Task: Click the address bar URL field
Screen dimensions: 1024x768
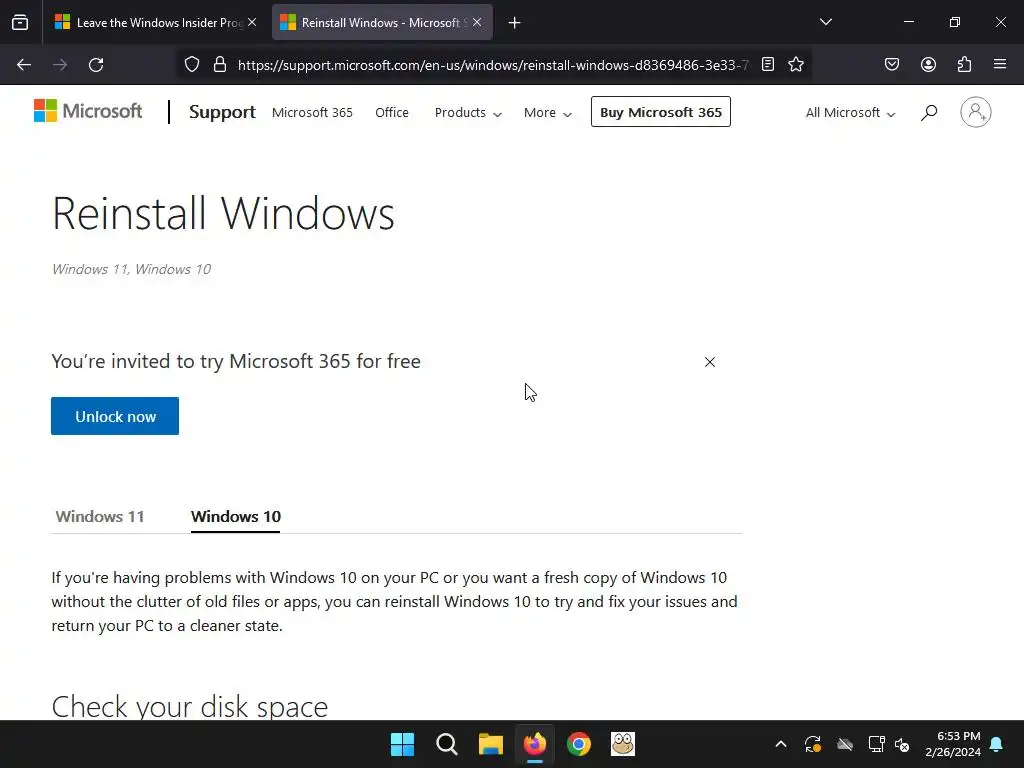Action: click(x=493, y=65)
